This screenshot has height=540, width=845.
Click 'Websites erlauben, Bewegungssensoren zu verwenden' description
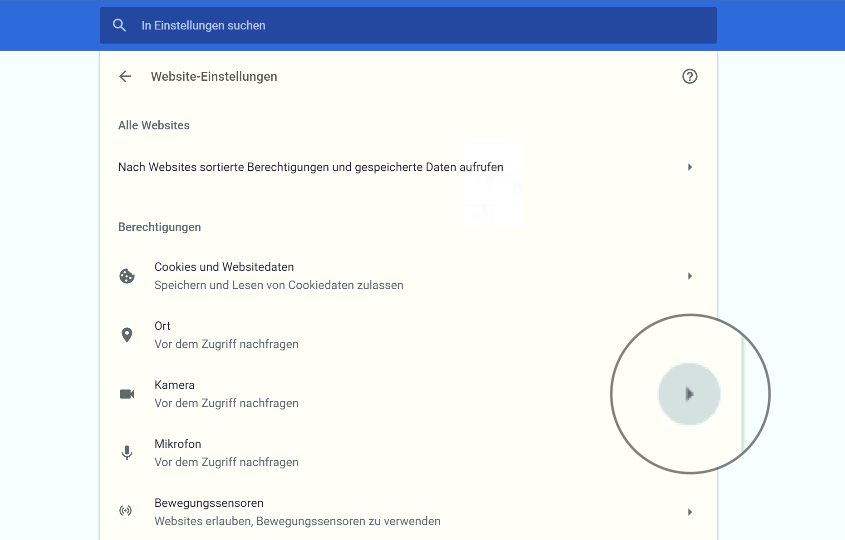[x=297, y=521]
